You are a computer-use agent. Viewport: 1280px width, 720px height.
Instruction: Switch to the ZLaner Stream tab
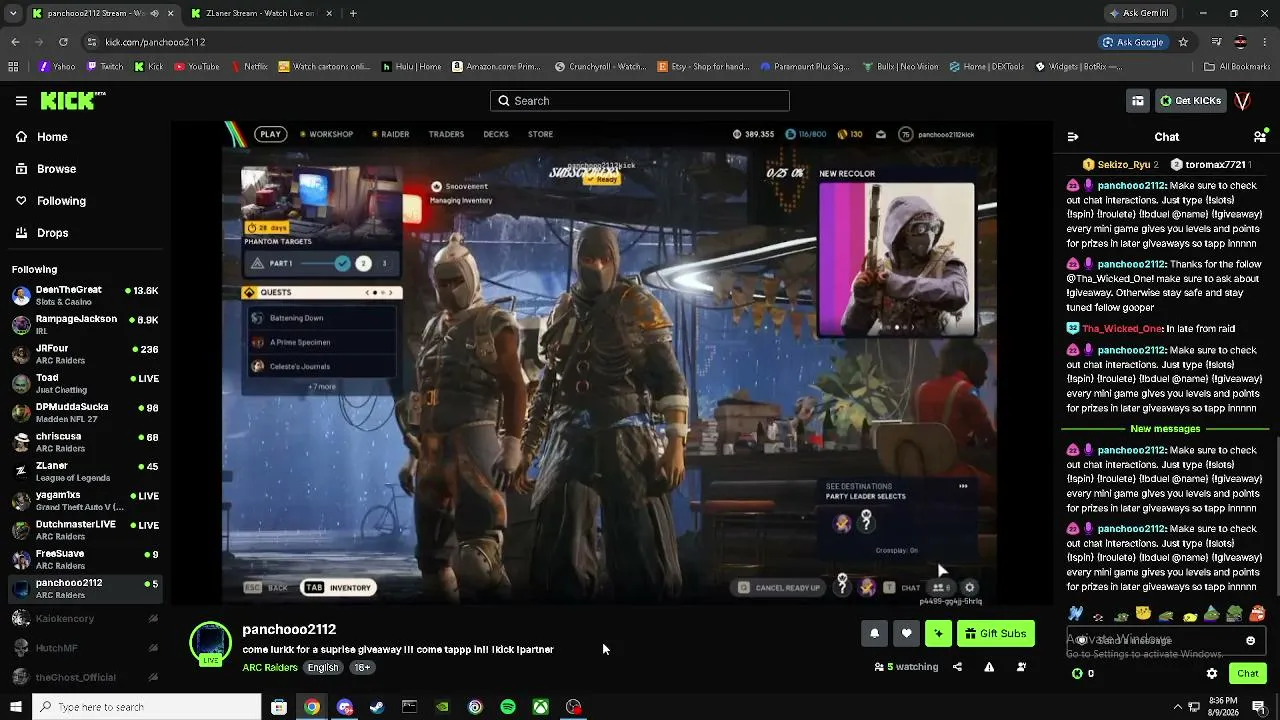(260, 13)
